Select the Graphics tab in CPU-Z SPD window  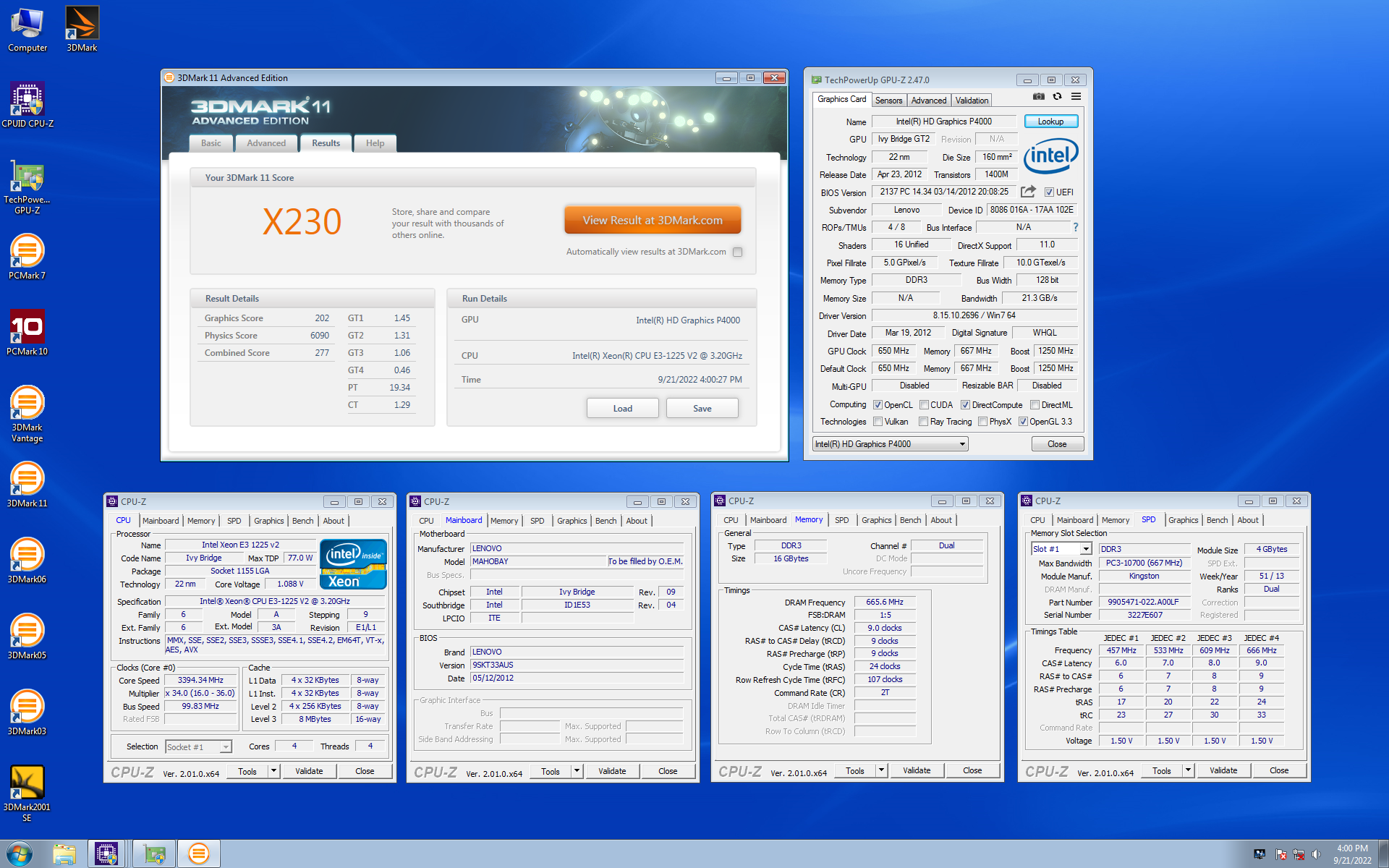pos(1183,520)
